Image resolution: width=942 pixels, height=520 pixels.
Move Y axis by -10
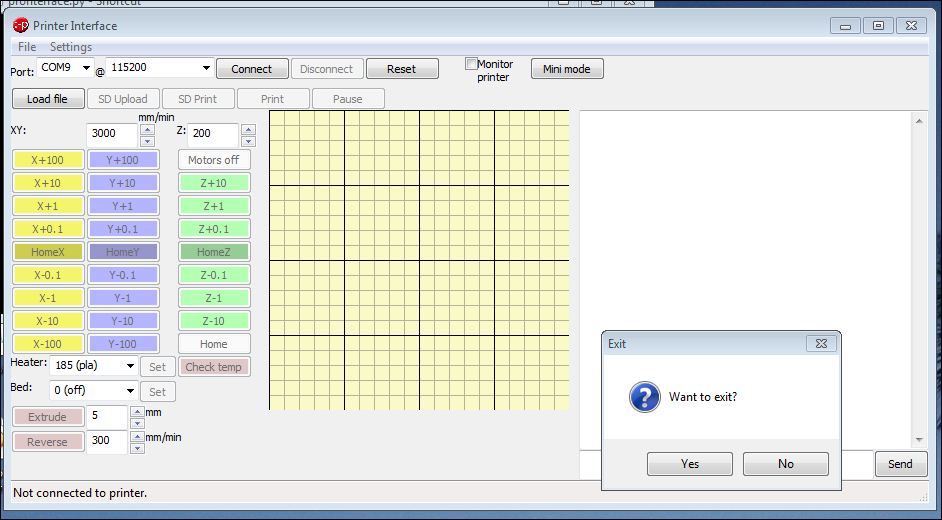[123, 321]
